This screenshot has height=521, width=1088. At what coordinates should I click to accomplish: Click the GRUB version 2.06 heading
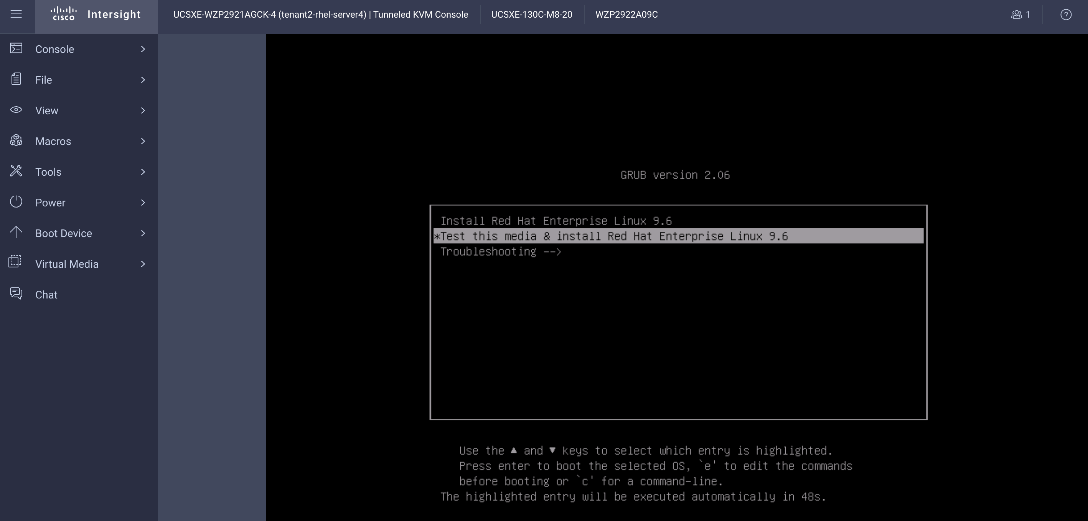click(x=674, y=175)
